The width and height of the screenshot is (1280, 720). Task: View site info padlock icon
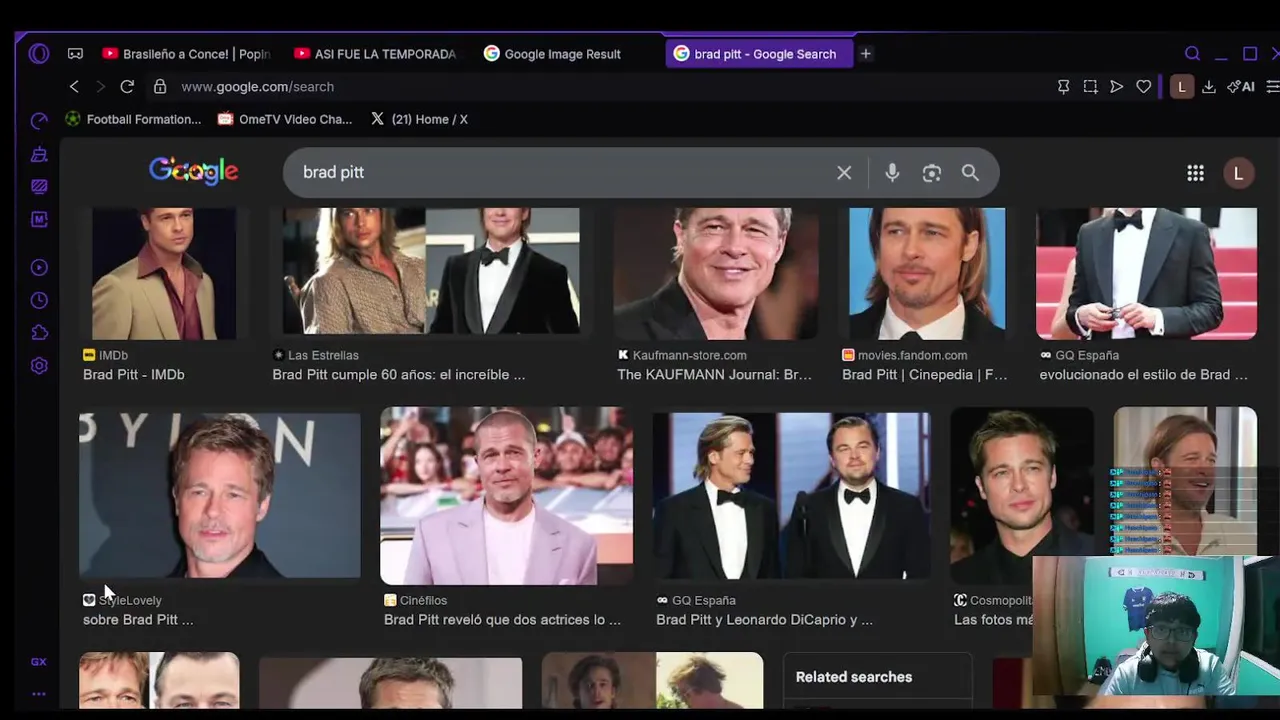click(160, 87)
